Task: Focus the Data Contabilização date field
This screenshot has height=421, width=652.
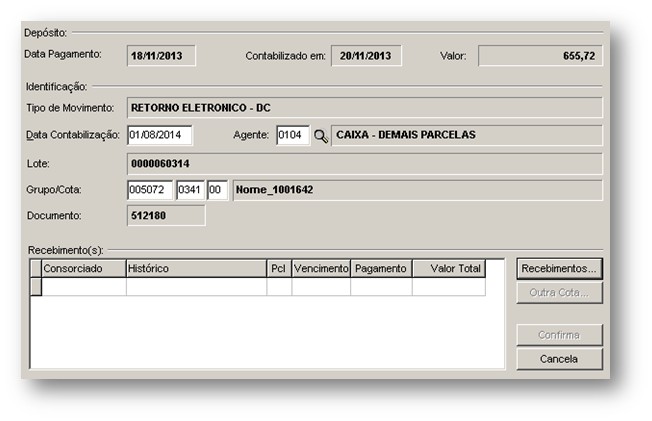Action: (160, 135)
